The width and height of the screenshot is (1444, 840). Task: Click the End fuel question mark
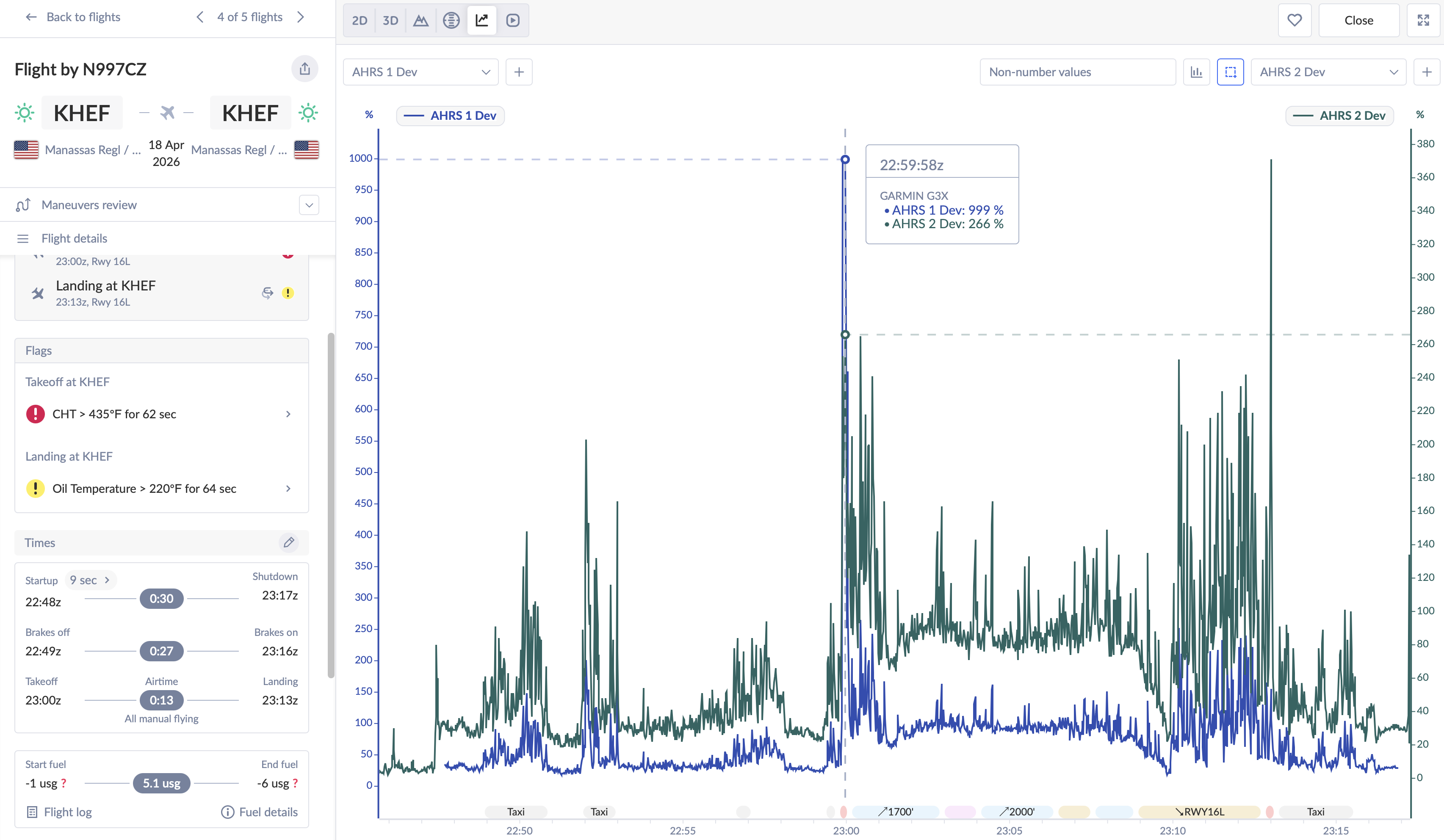[x=295, y=783]
